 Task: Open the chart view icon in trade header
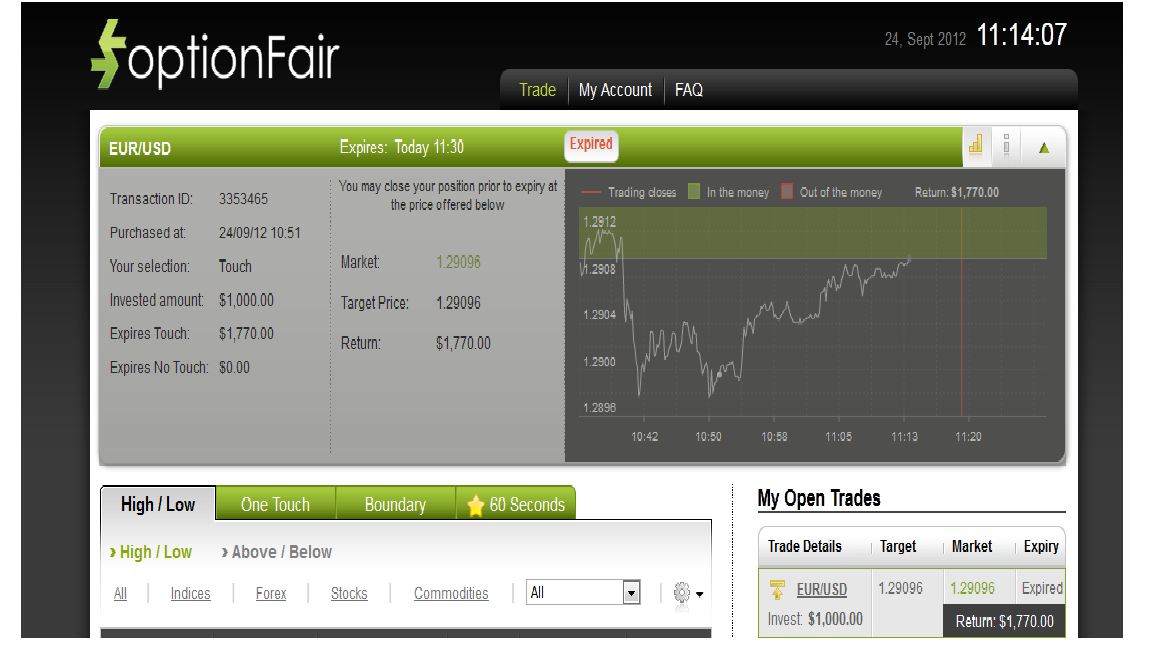(x=976, y=146)
